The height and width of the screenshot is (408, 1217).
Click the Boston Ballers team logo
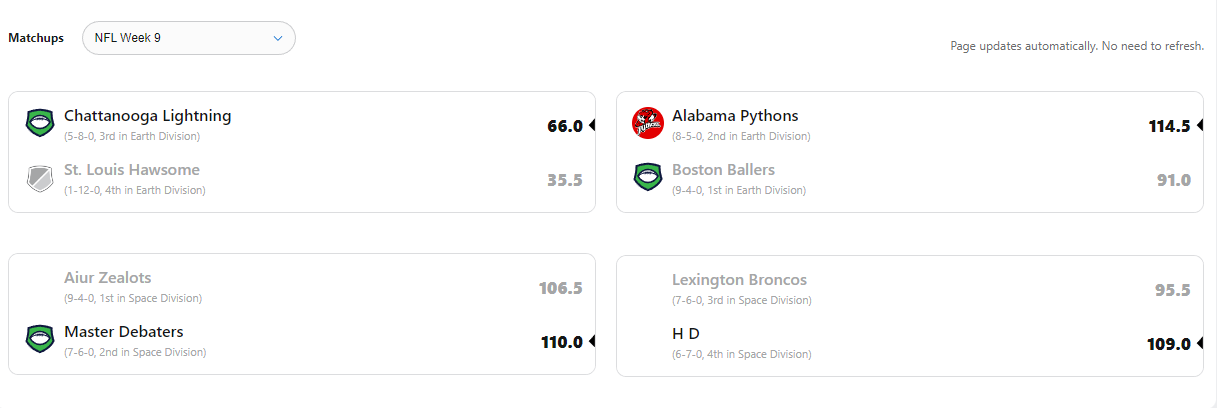647,177
